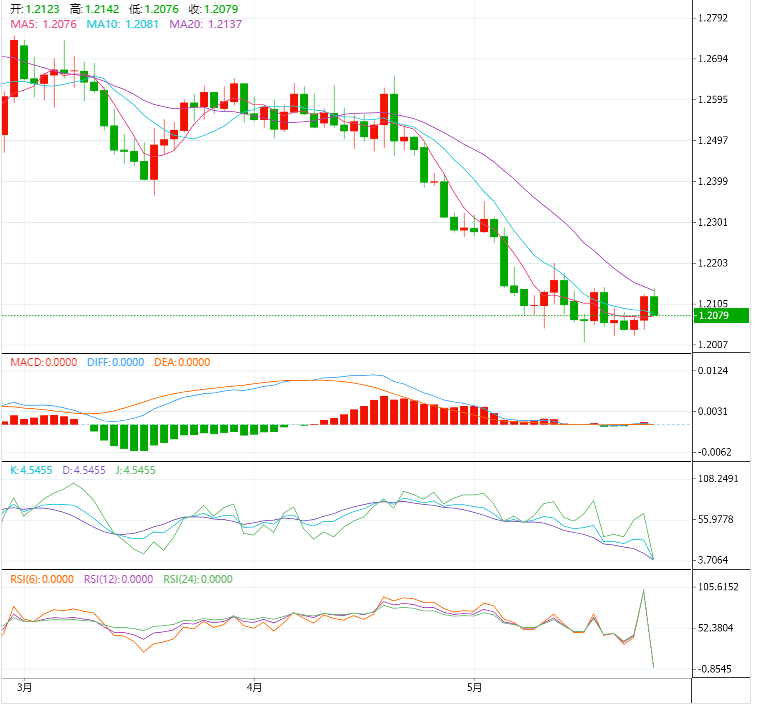Click the K:4.5455 indicator label

[31, 470]
